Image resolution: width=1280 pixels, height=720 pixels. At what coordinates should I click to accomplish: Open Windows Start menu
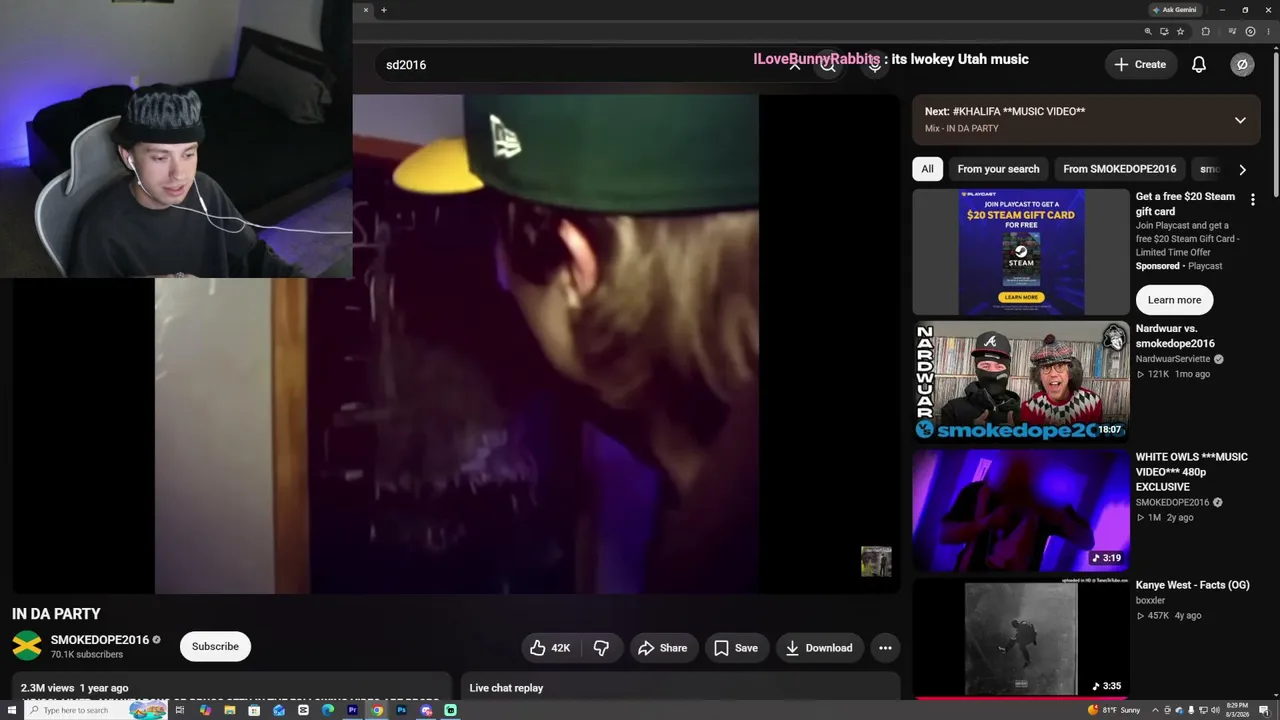pos(11,710)
